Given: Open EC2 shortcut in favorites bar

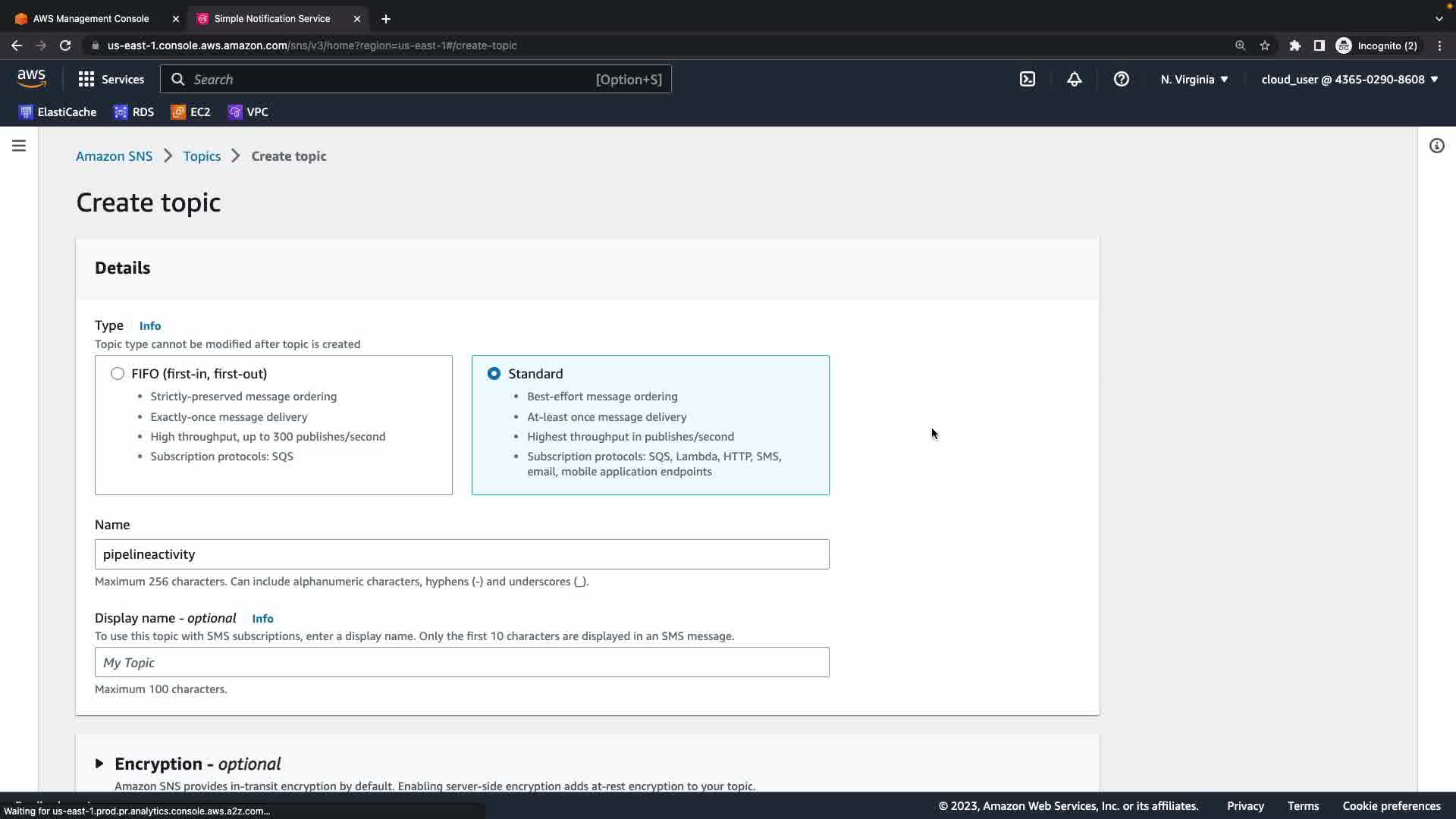Looking at the screenshot, I should [x=190, y=112].
